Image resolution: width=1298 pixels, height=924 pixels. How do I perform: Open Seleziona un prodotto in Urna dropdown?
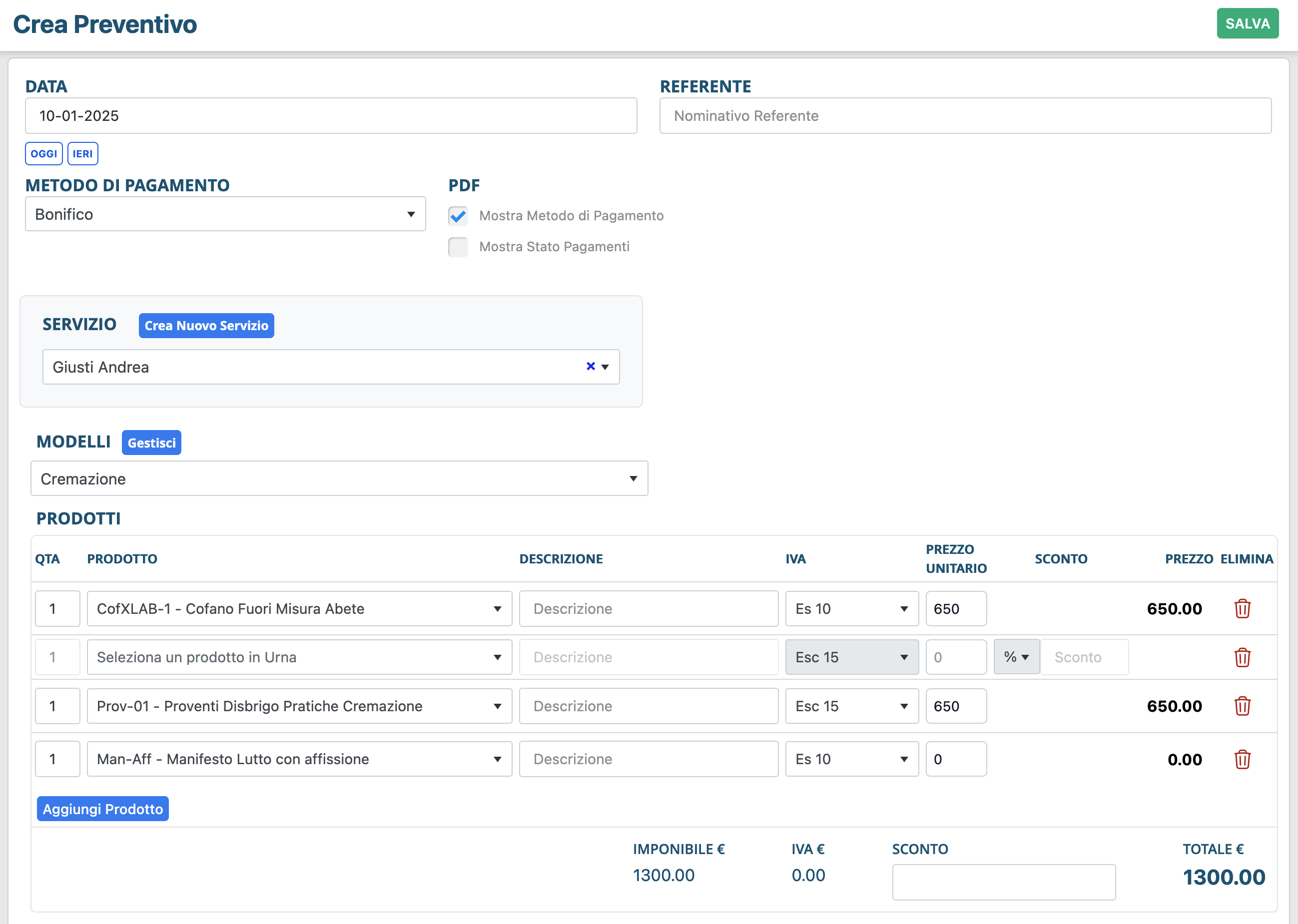(x=299, y=657)
